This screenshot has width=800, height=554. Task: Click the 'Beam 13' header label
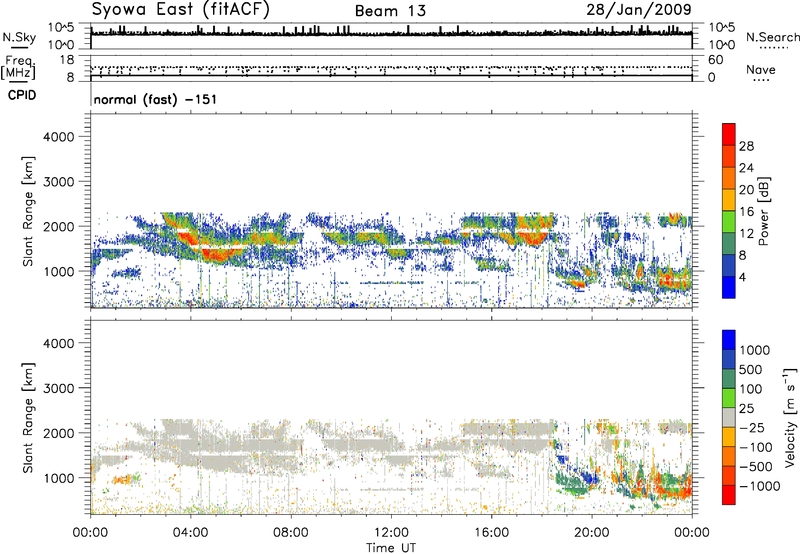tap(390, 11)
